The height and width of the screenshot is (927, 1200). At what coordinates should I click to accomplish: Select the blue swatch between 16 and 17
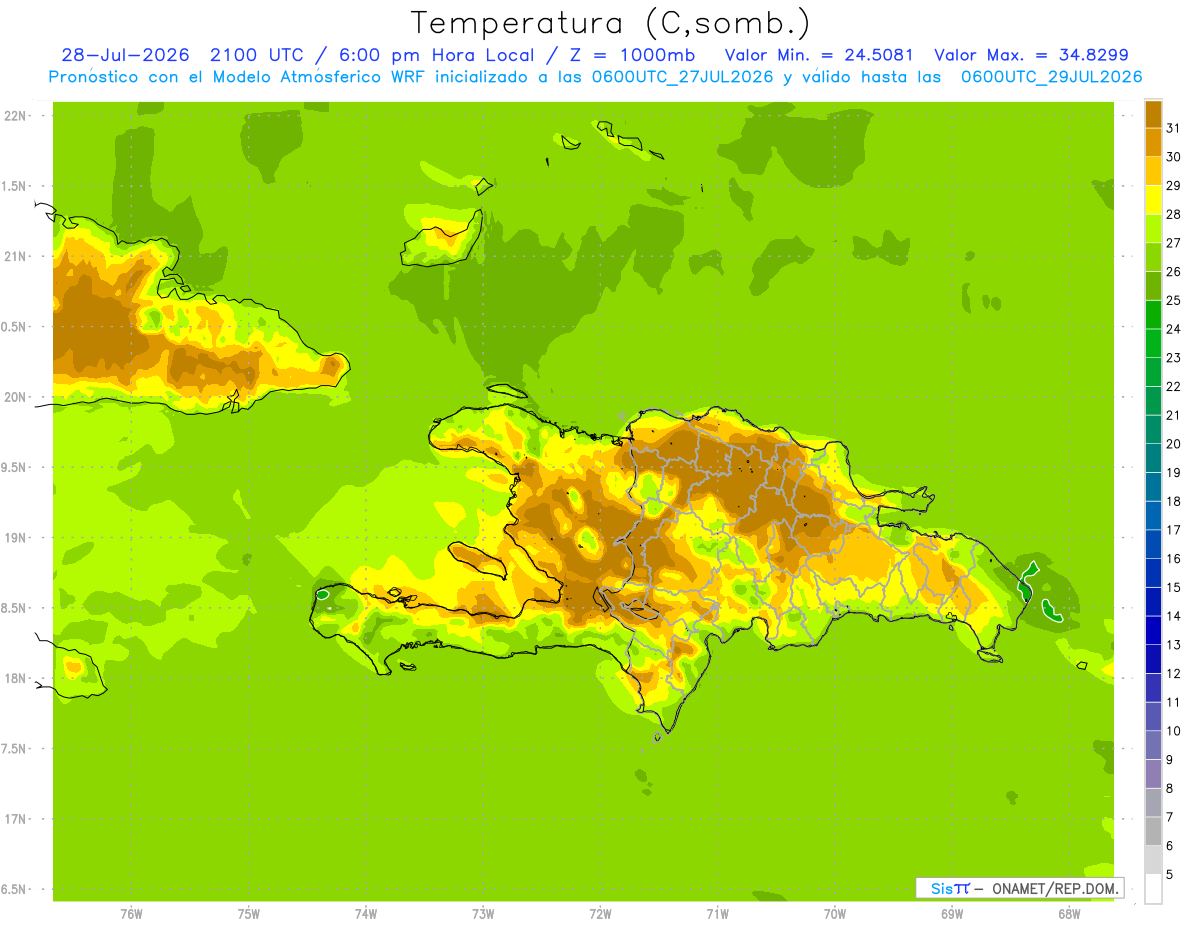[1153, 544]
